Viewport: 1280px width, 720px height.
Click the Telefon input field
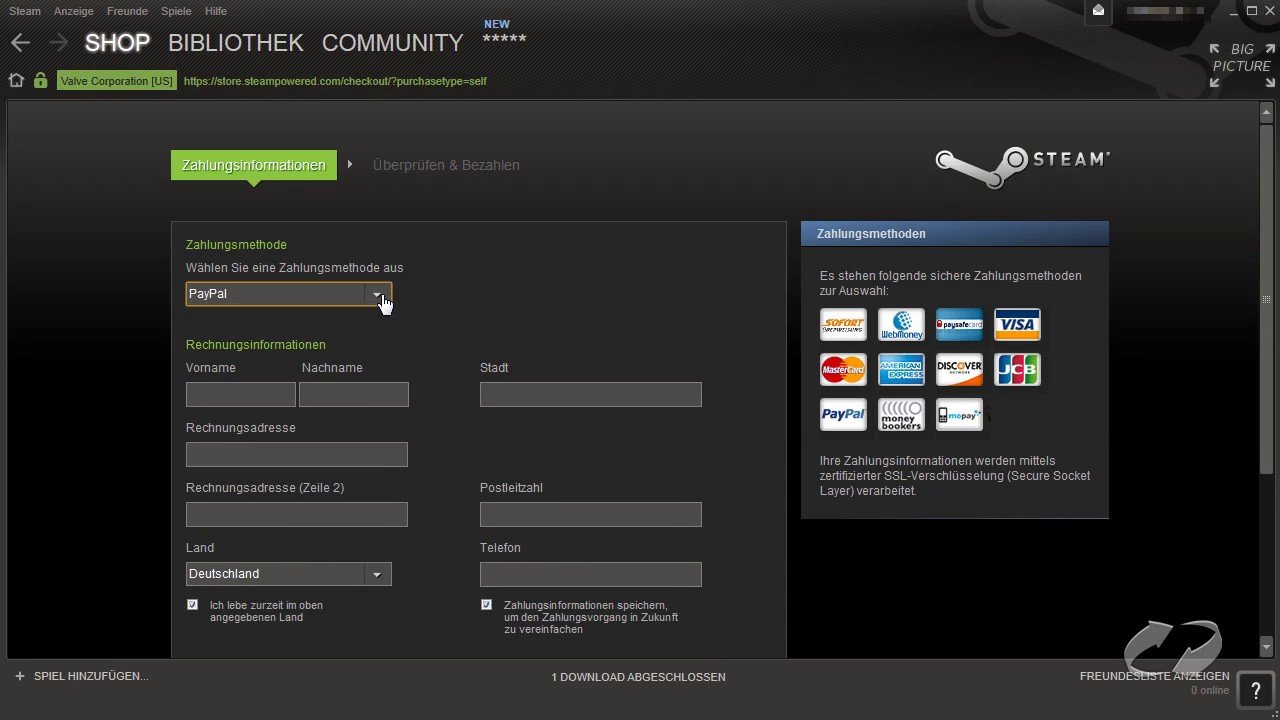591,574
